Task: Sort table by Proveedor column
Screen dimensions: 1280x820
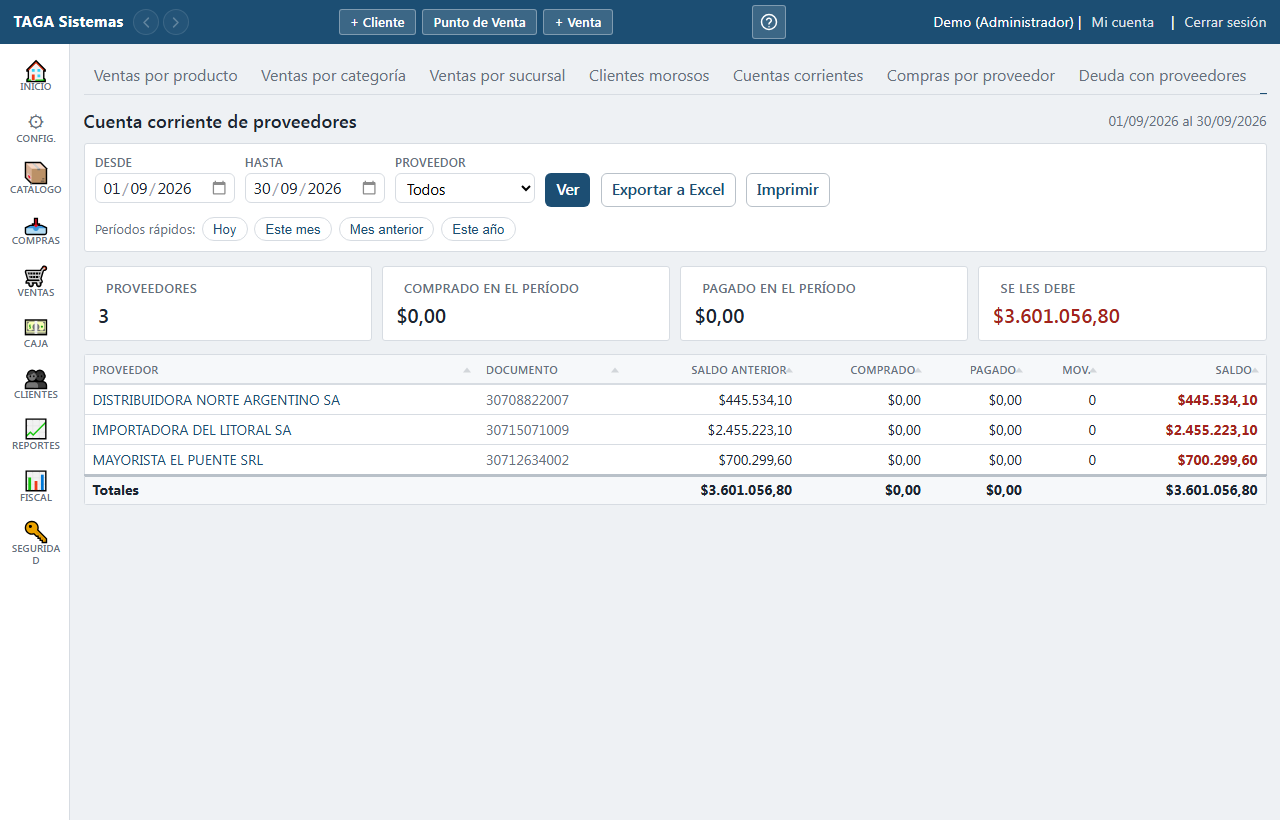Action: tap(281, 370)
